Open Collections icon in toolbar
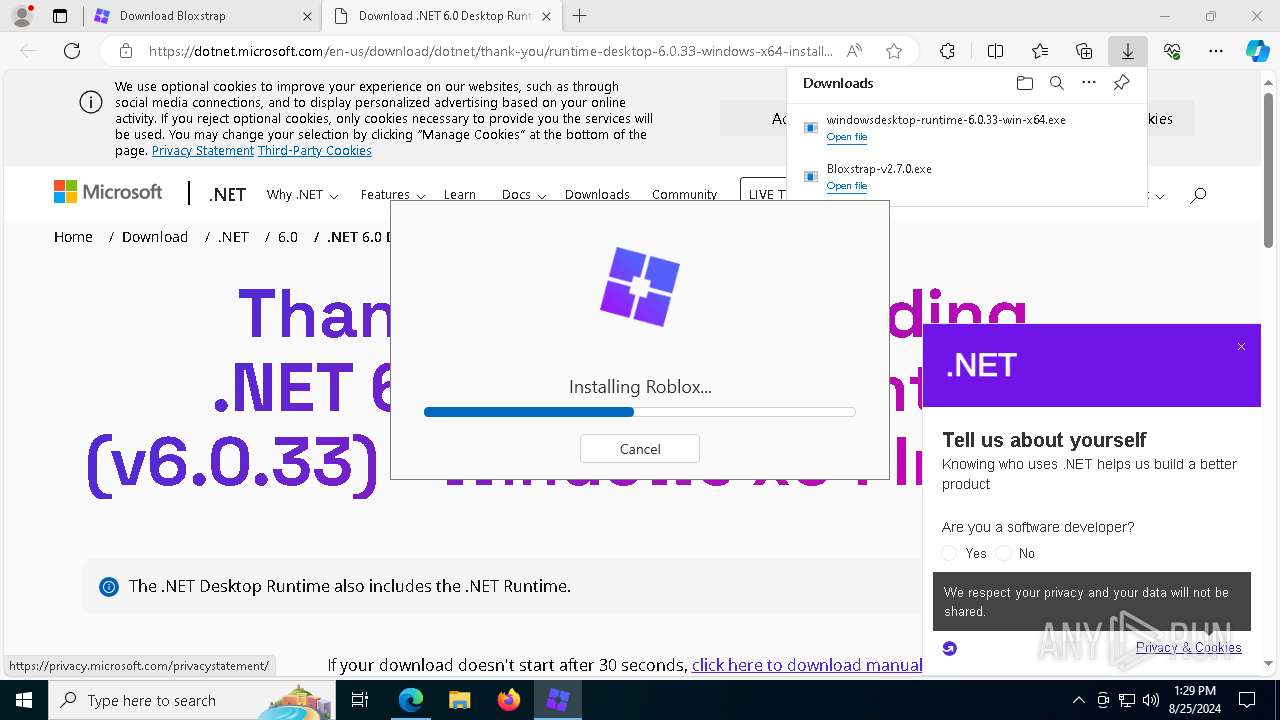The image size is (1280, 720). (1084, 51)
